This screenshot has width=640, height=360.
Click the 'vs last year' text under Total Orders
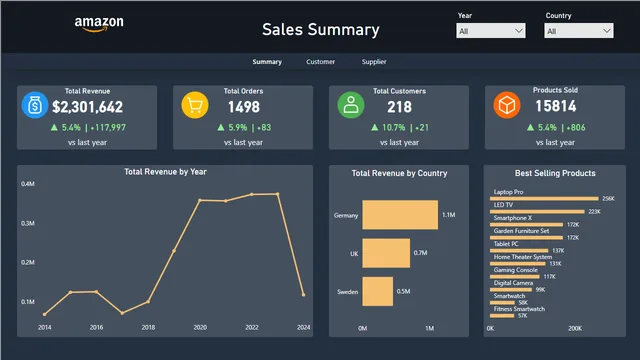pyautogui.click(x=243, y=142)
